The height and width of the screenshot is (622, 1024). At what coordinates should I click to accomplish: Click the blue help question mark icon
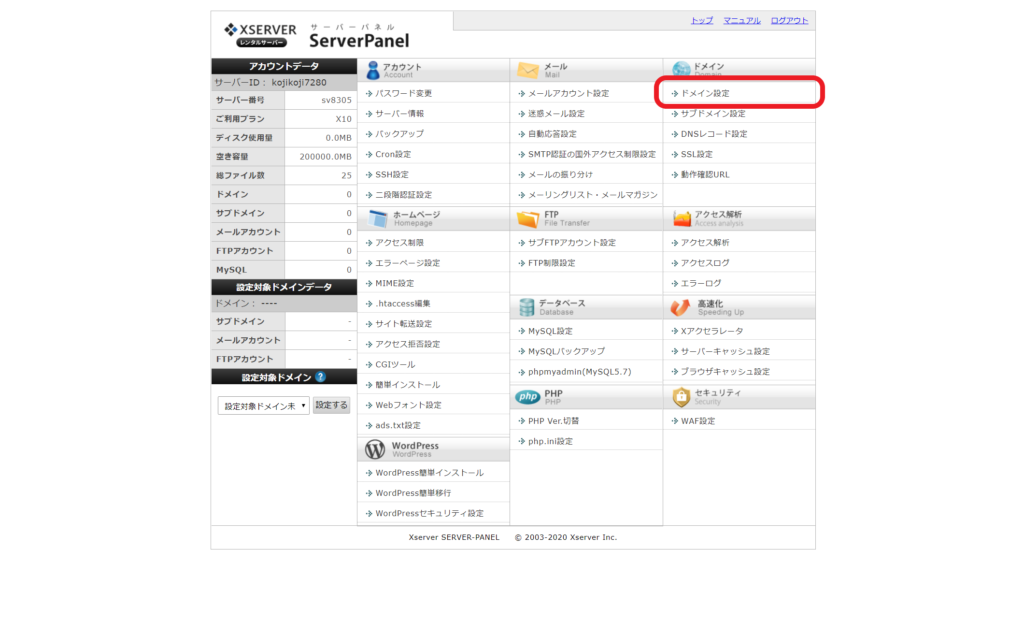[320, 377]
